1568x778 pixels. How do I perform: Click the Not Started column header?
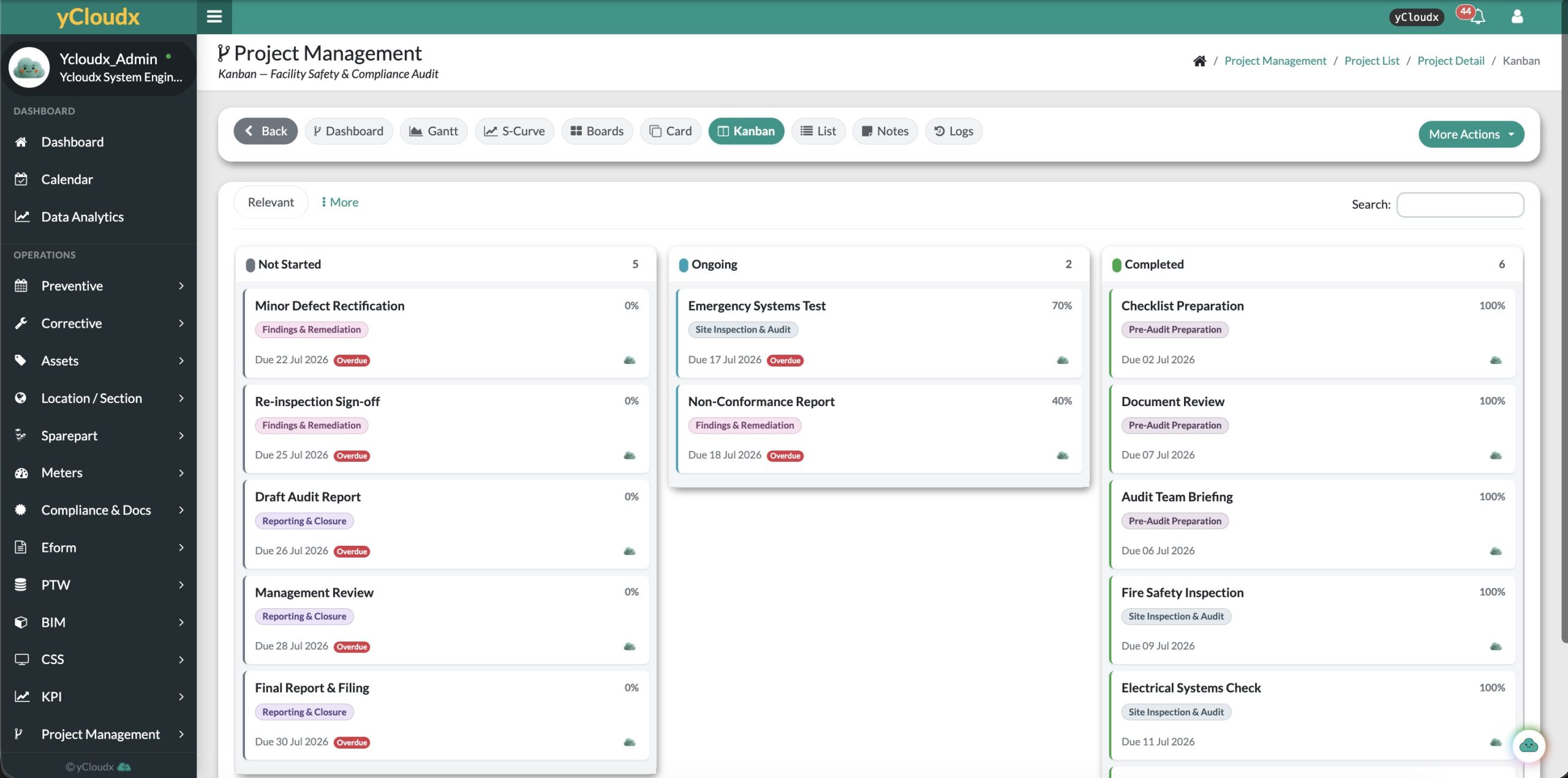pos(446,265)
